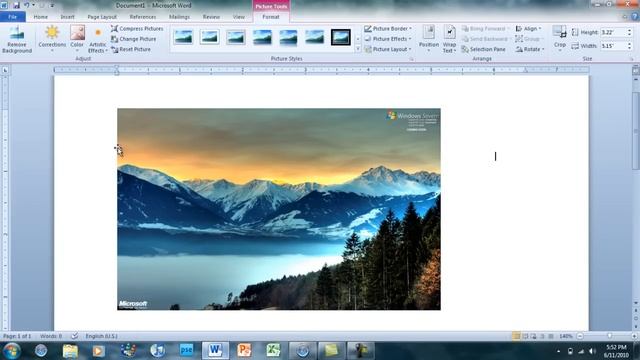Click English (U.S.) language in status bar

[x=101, y=336]
